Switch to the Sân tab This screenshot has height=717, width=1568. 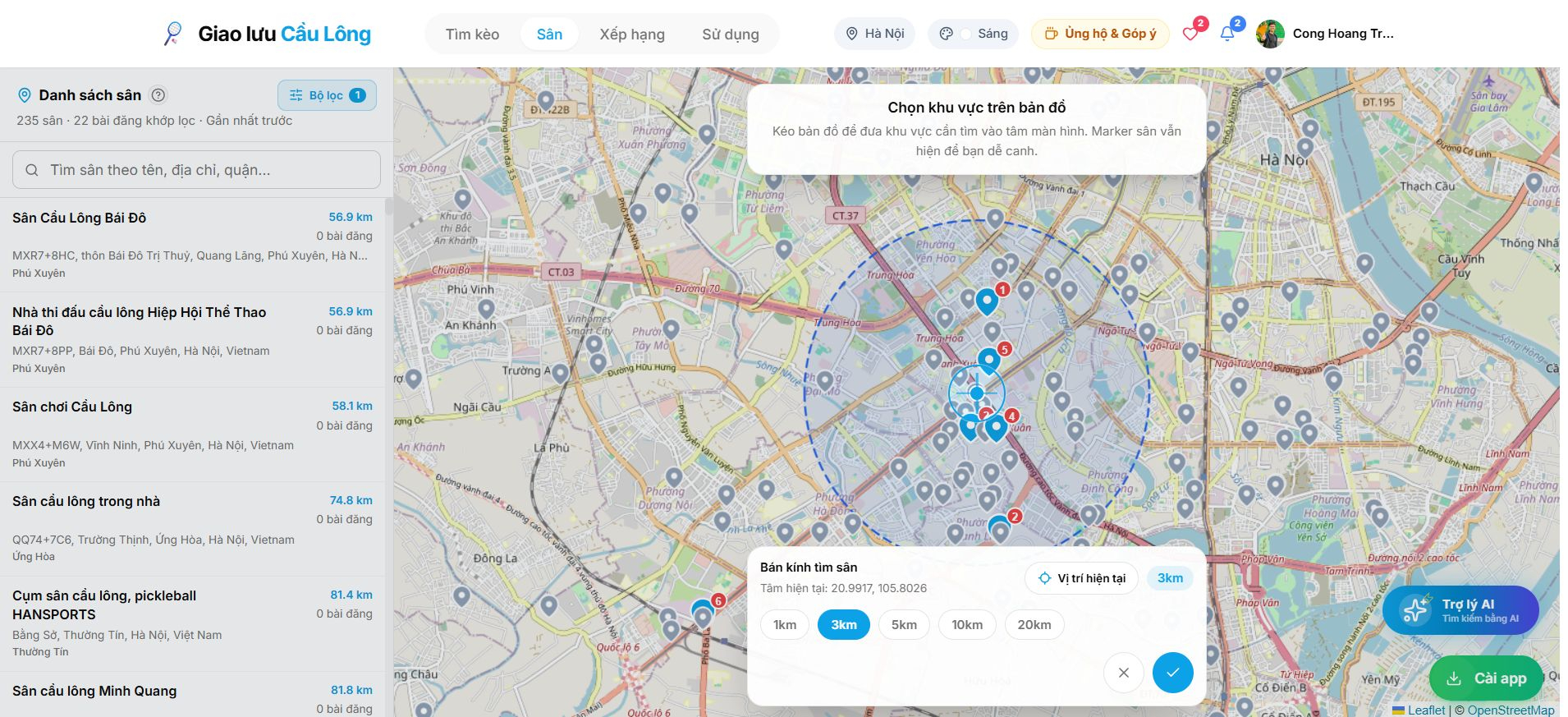[x=549, y=34]
